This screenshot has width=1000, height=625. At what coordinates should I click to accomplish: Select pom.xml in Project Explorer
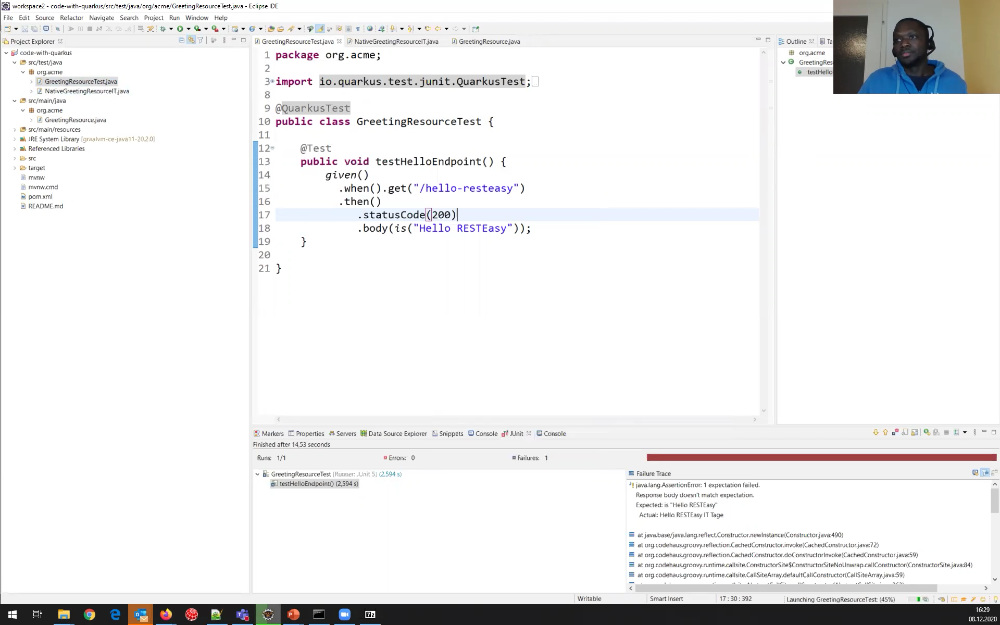pos(40,196)
